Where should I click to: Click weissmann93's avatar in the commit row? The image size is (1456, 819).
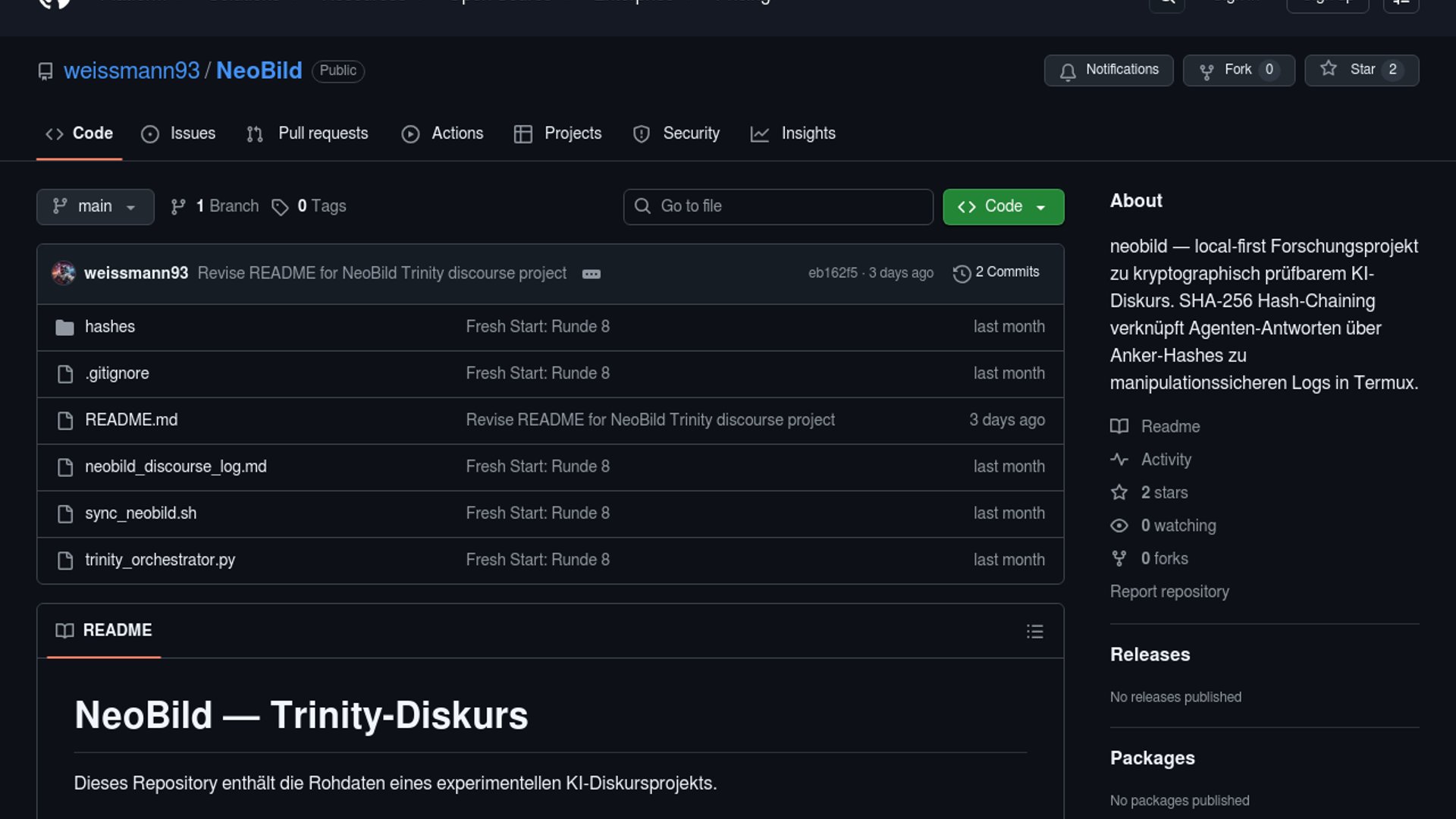[64, 273]
